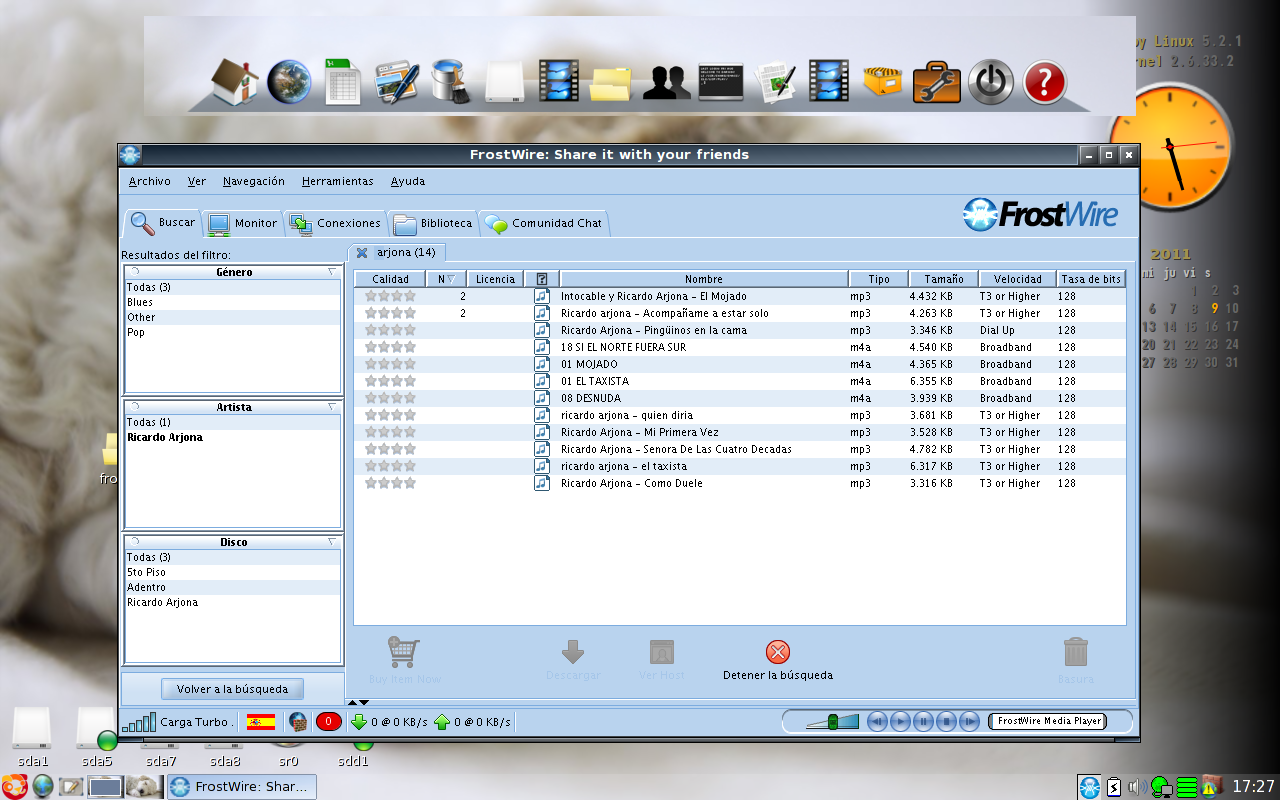1280x800 pixels.
Task: Open the Archivo menu
Action: click(150, 181)
